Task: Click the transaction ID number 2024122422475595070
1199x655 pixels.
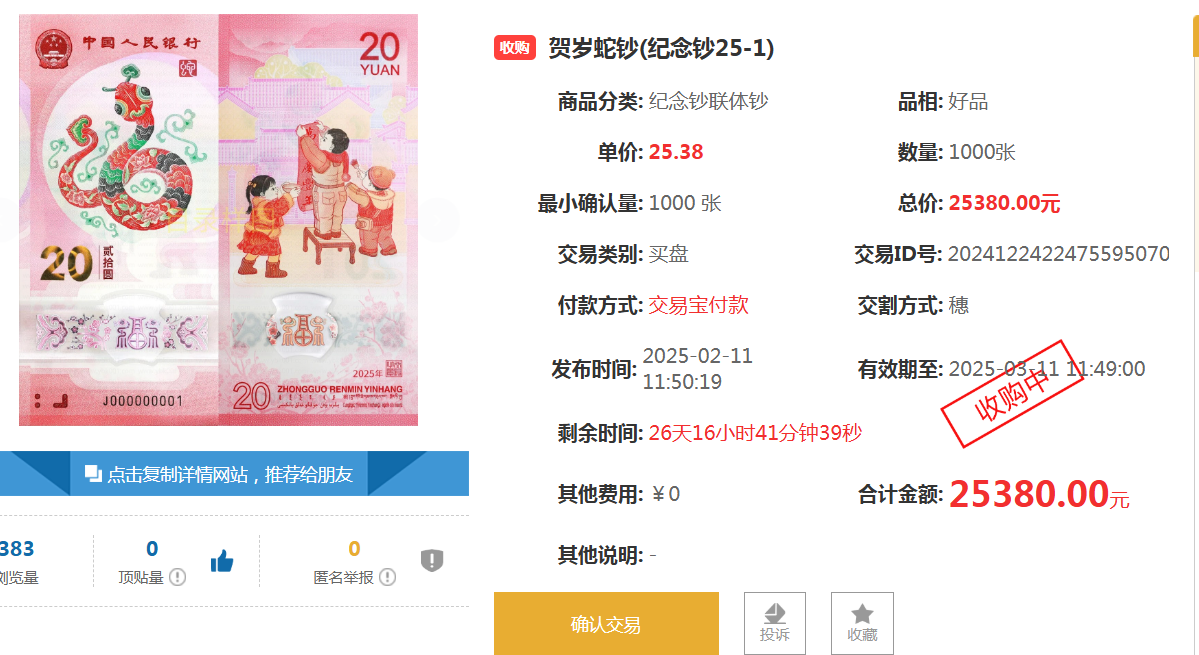Action: (1058, 254)
